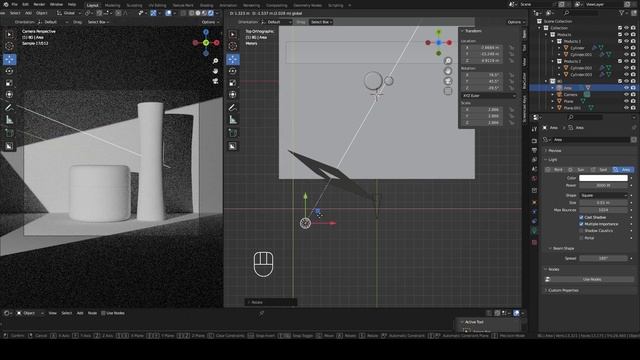Open the File menu
The image size is (640, 360).
click(x=14, y=4)
